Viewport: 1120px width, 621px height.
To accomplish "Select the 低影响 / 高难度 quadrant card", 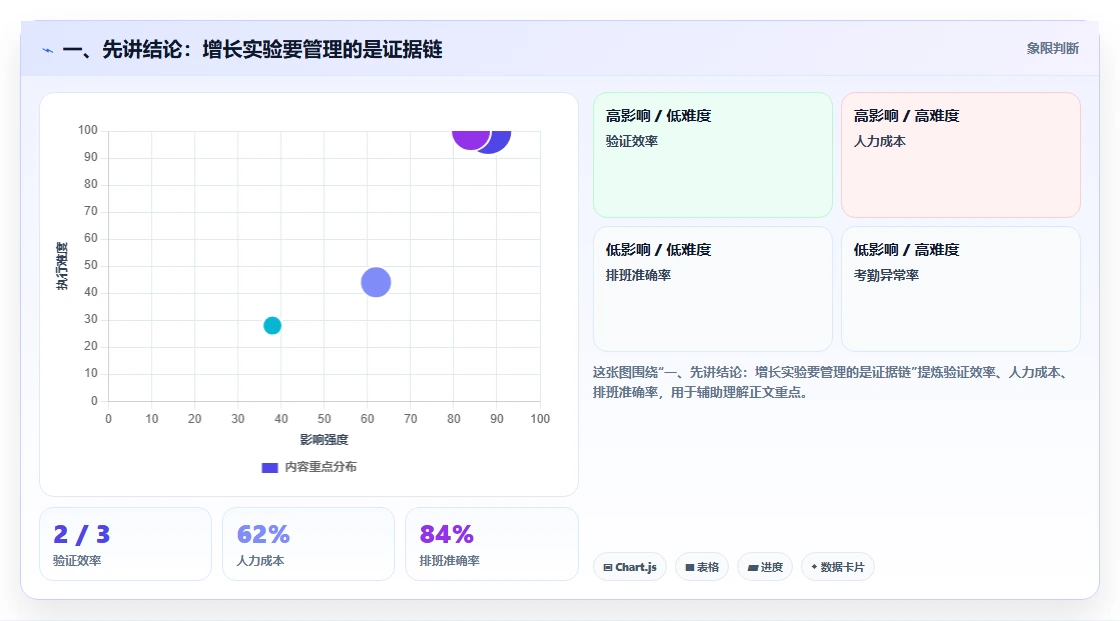I will coord(961,289).
